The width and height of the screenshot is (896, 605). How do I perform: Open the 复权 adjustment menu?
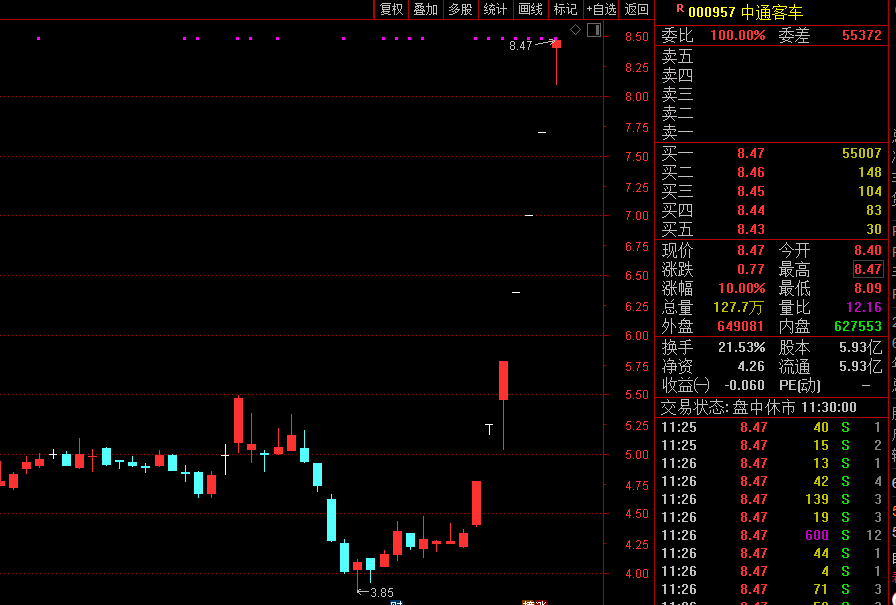point(391,10)
